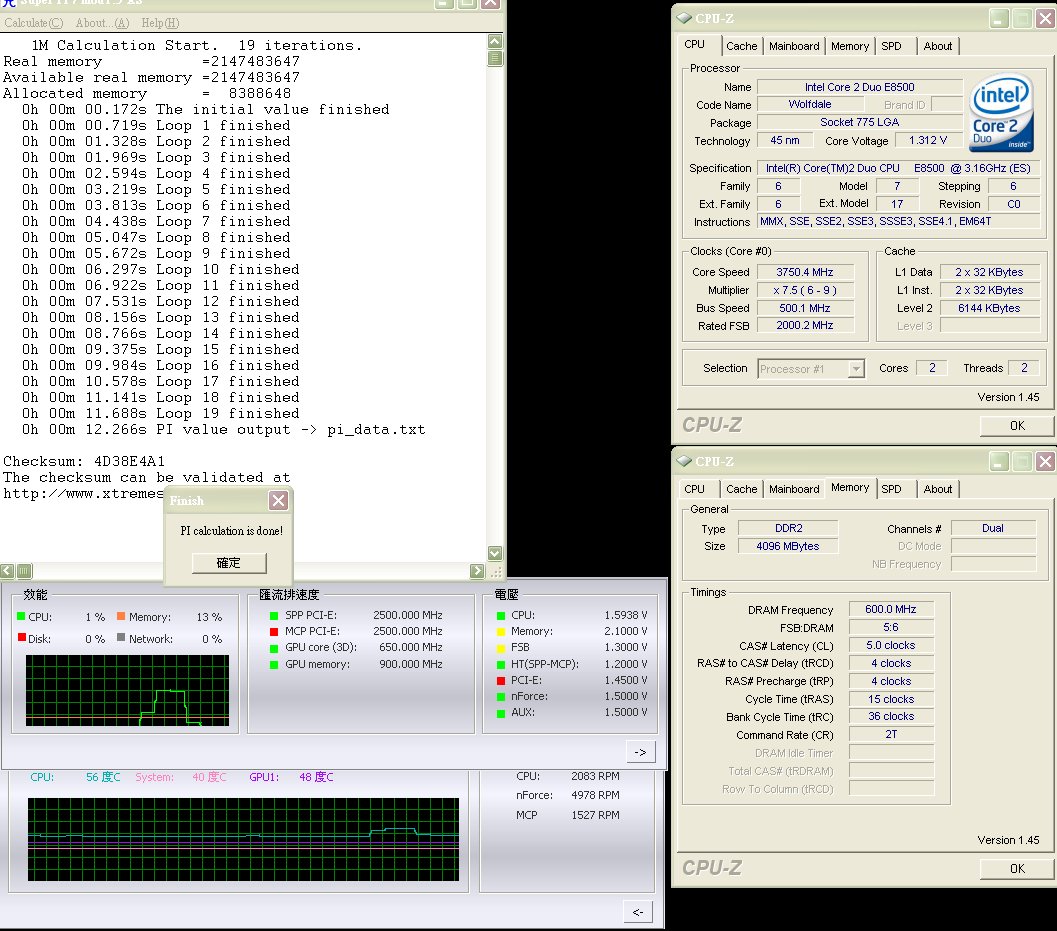The image size is (1057, 931).
Task: Click the right arrow of Super PI's horizontal scrollbar
Action: 477,571
